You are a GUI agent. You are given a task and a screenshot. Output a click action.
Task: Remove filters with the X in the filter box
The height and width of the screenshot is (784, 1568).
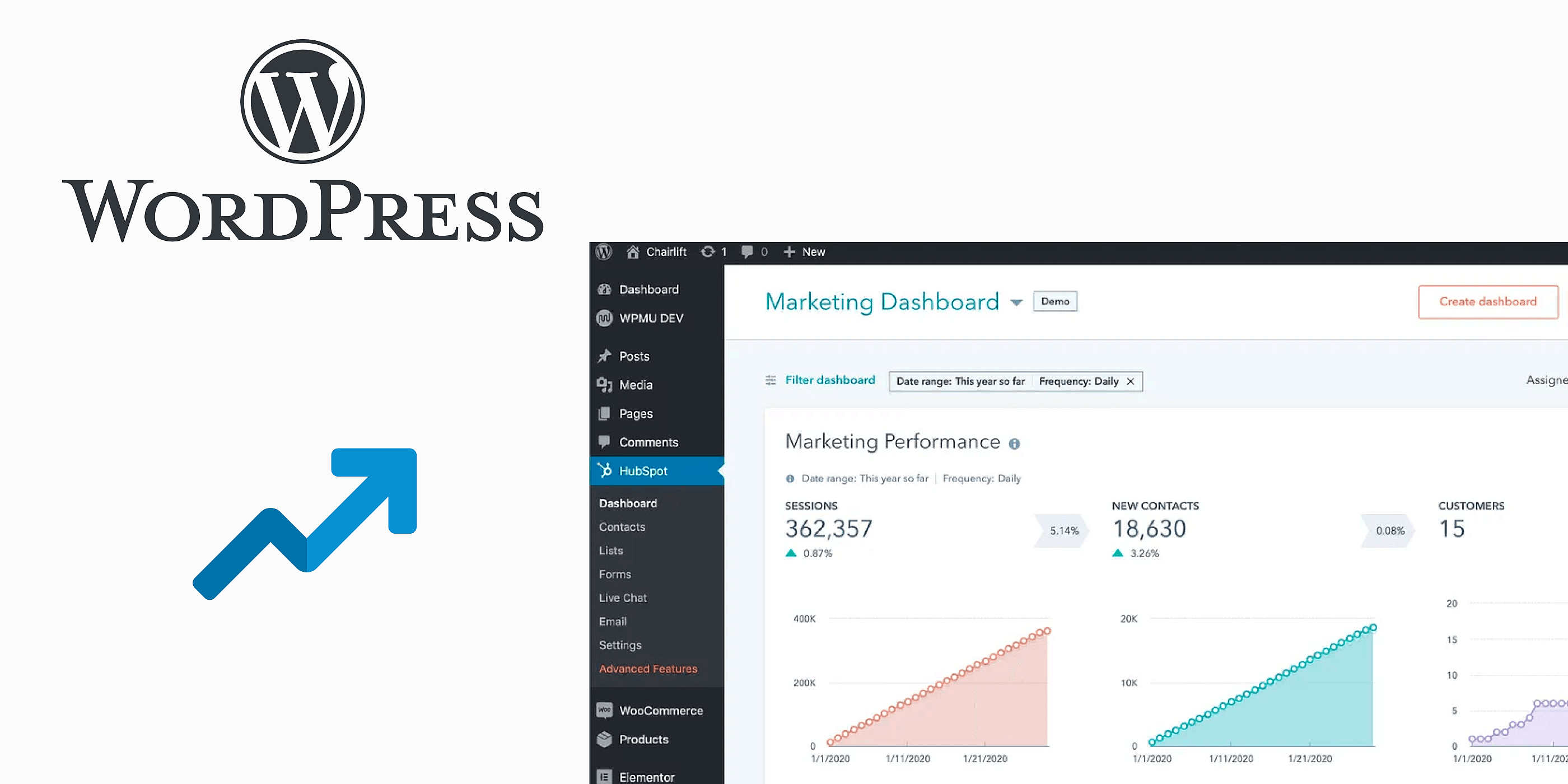coord(1130,382)
